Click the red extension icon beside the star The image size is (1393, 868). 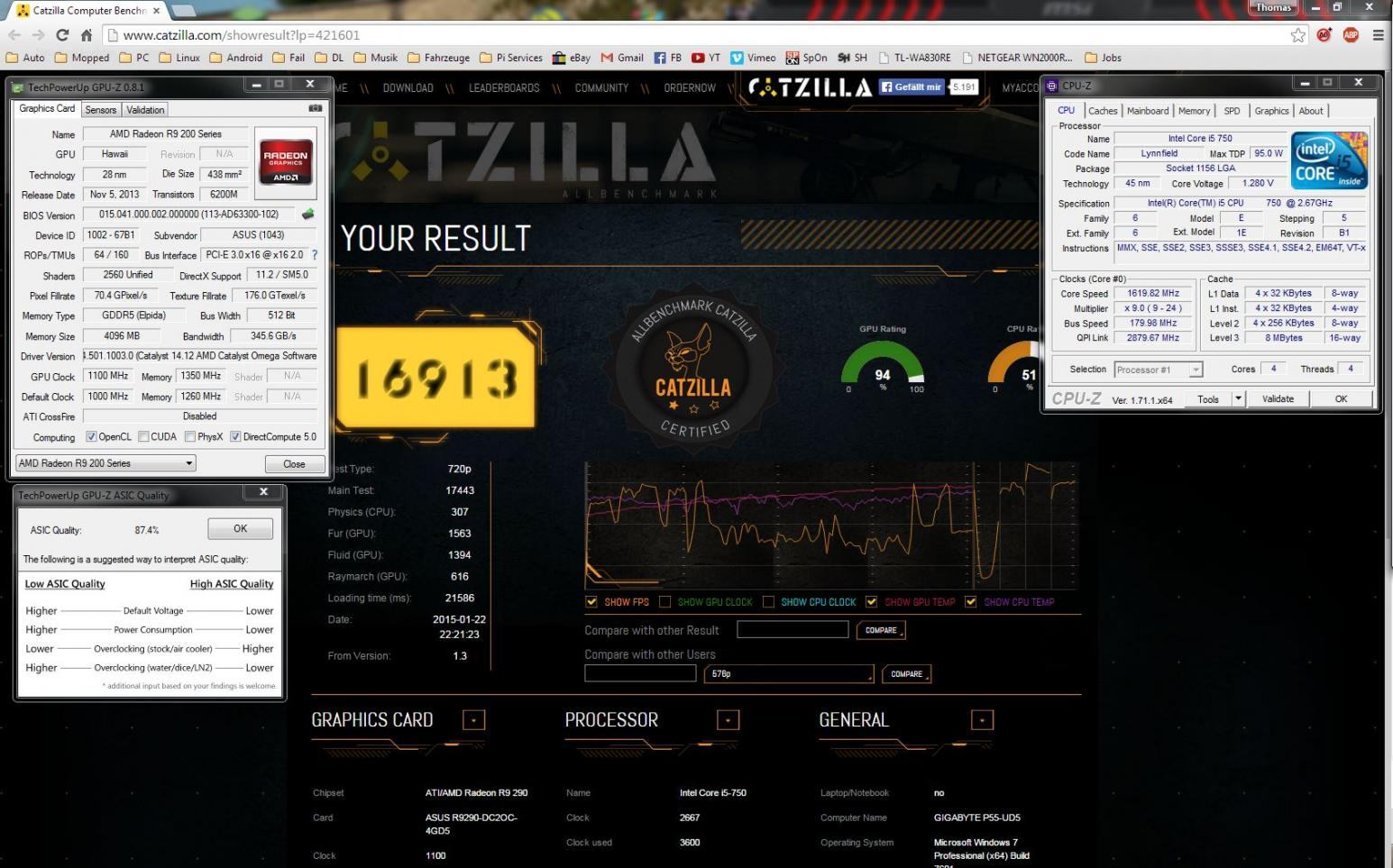[1324, 35]
